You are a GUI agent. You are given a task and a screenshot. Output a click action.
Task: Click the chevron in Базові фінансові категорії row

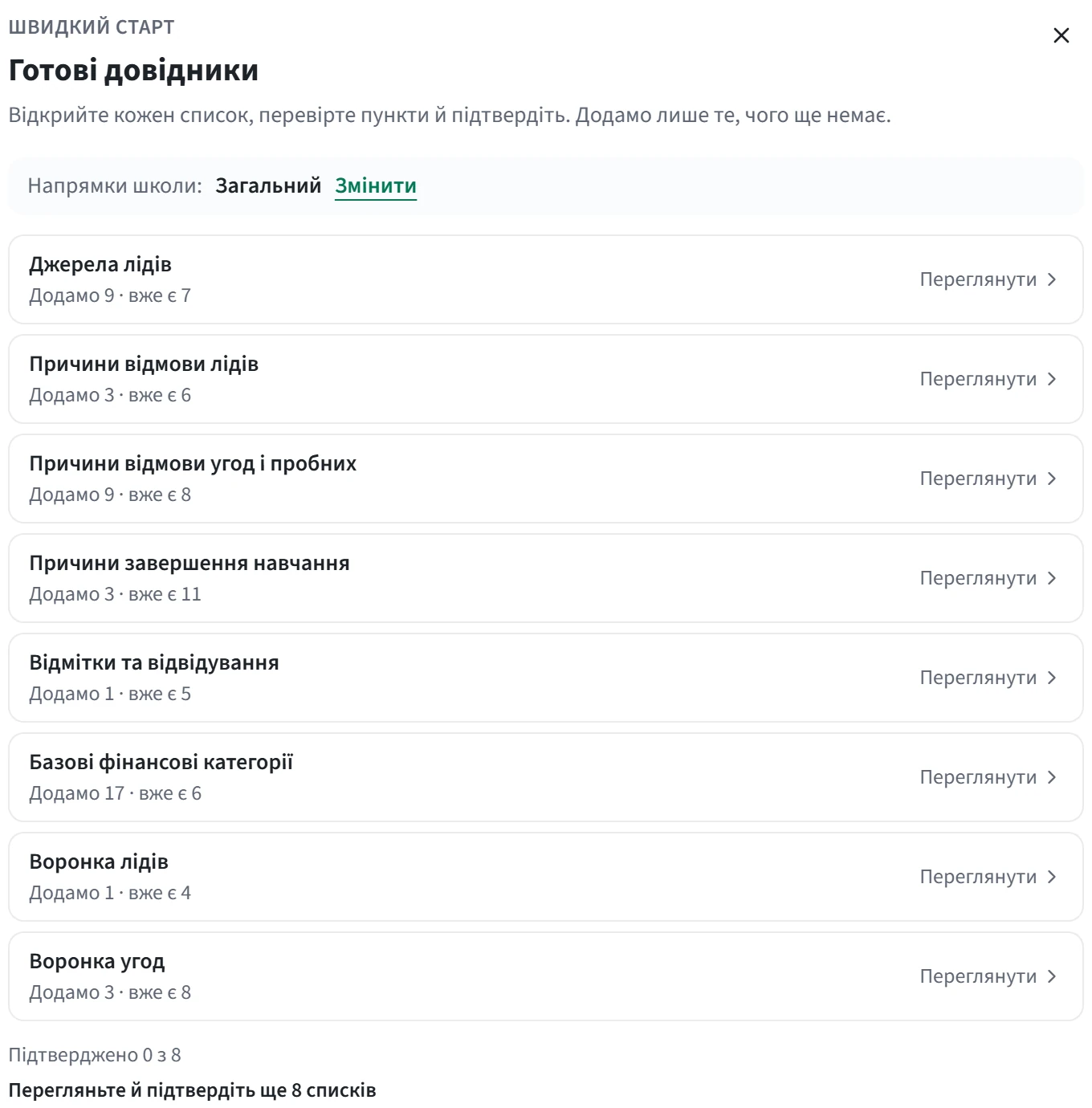coord(1052,777)
